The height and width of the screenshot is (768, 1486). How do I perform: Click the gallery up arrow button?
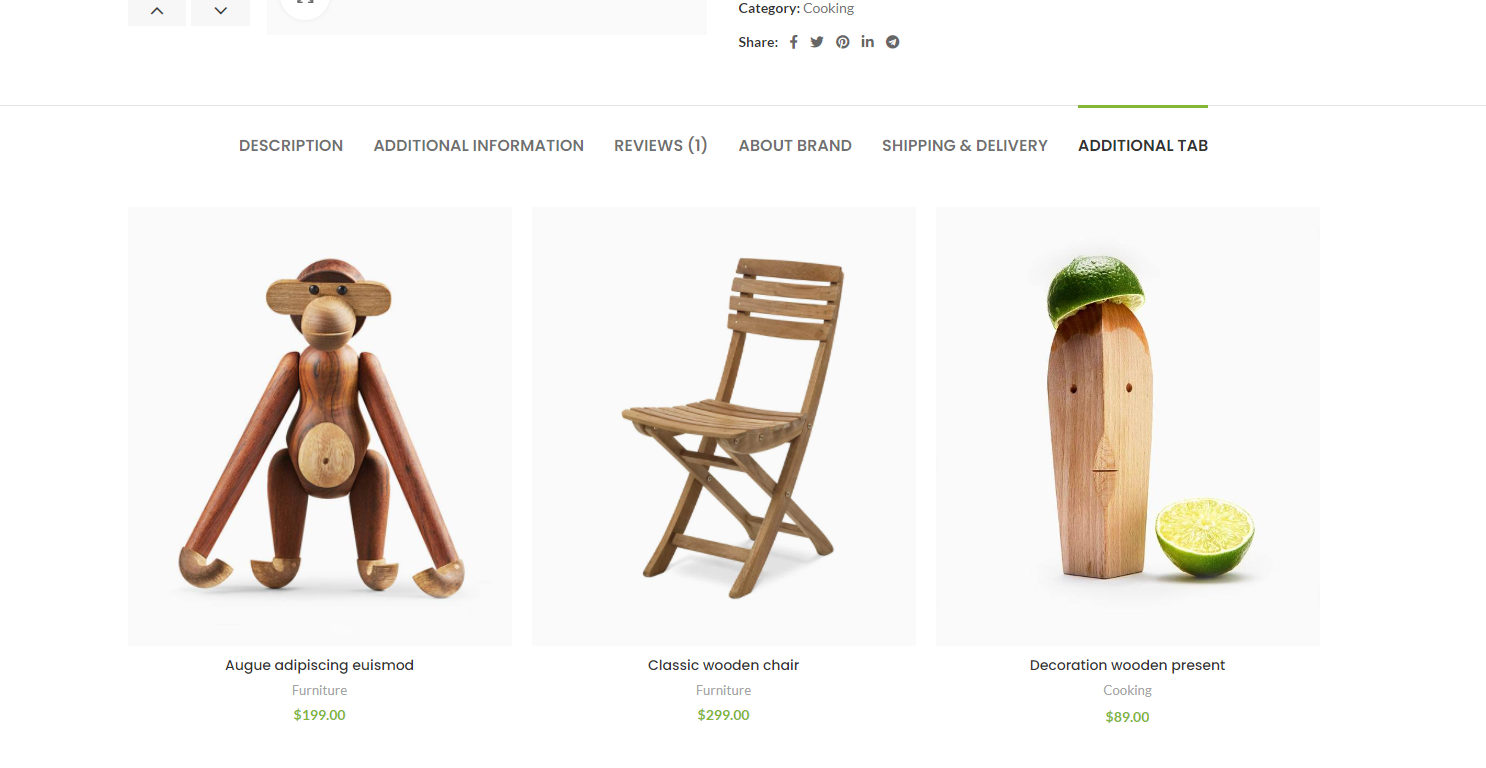157,10
